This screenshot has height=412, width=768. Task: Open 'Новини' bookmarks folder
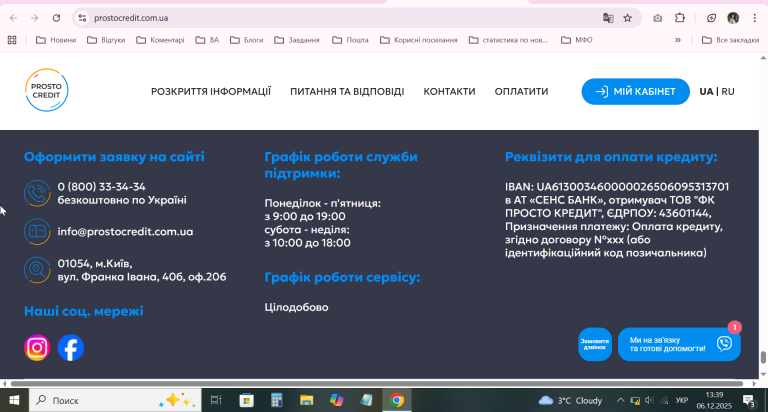[56, 40]
